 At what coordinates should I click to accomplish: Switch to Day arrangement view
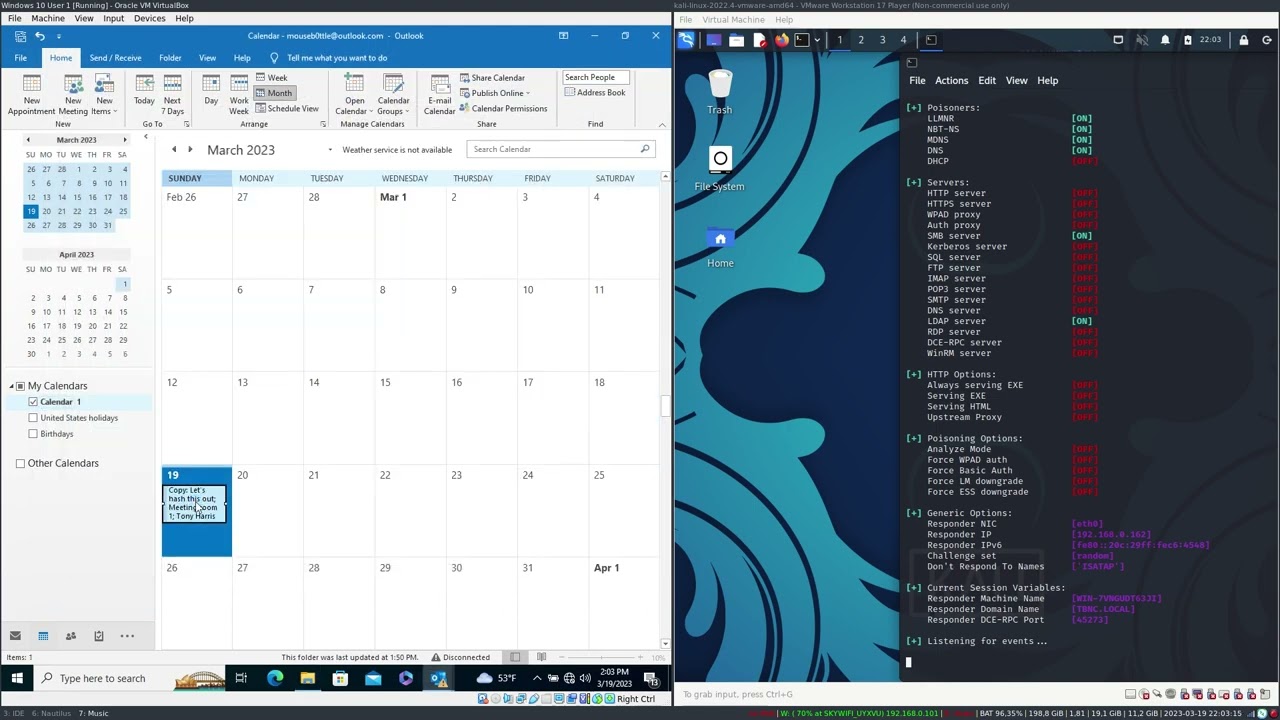tap(211, 90)
